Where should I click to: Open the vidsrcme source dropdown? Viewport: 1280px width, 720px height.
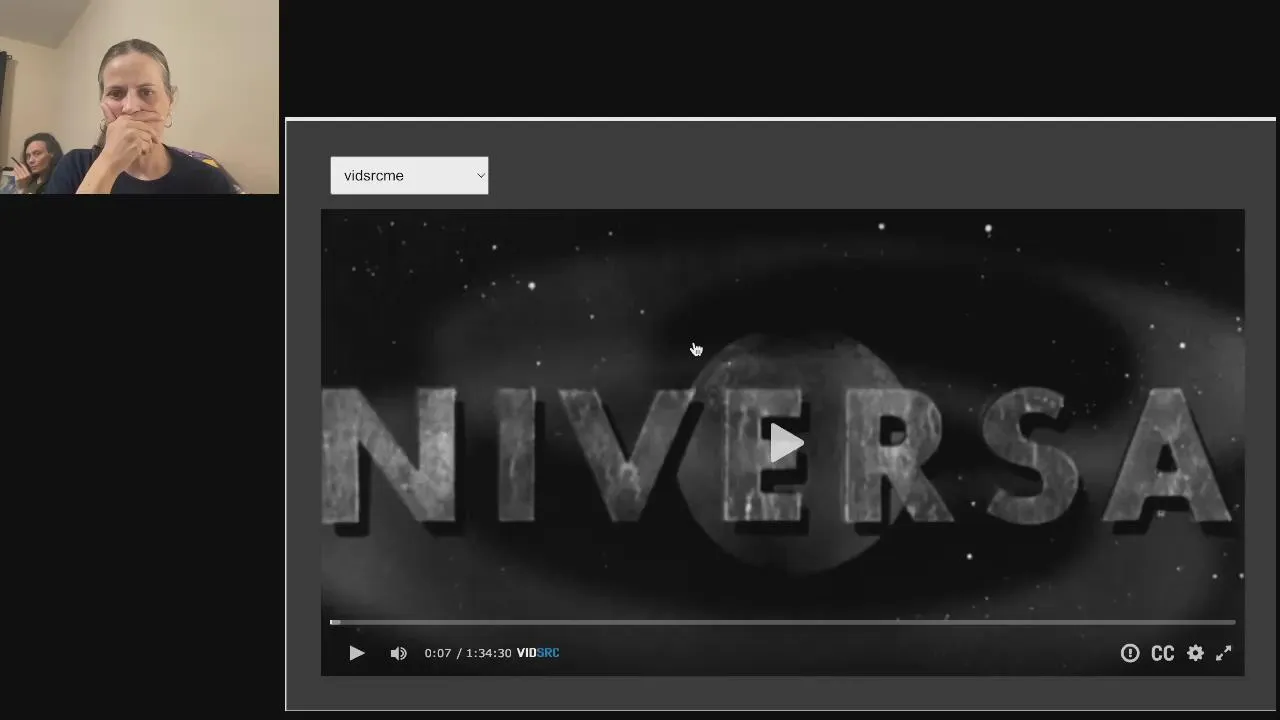(409, 175)
